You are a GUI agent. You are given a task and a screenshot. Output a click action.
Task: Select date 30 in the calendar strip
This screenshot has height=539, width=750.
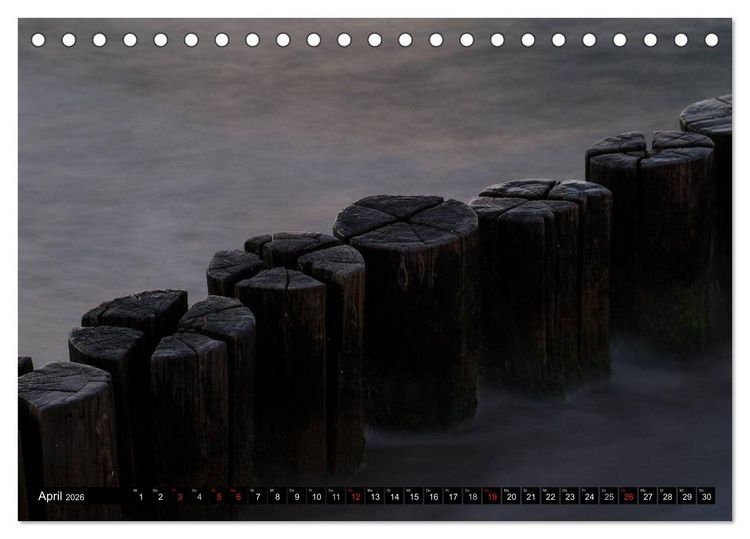pyautogui.click(x=707, y=495)
